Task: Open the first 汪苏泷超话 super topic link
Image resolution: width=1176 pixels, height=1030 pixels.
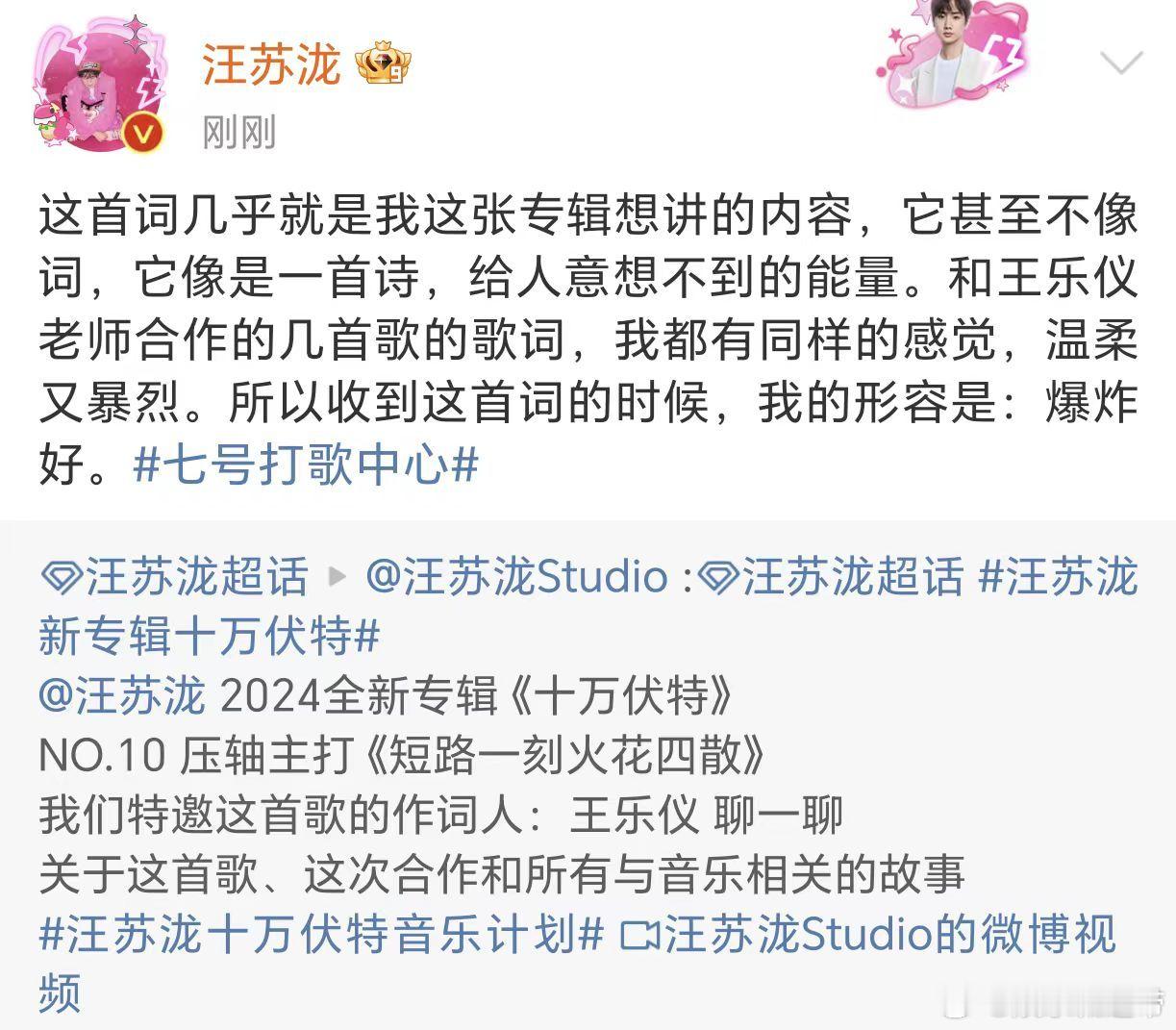Action: point(174,577)
